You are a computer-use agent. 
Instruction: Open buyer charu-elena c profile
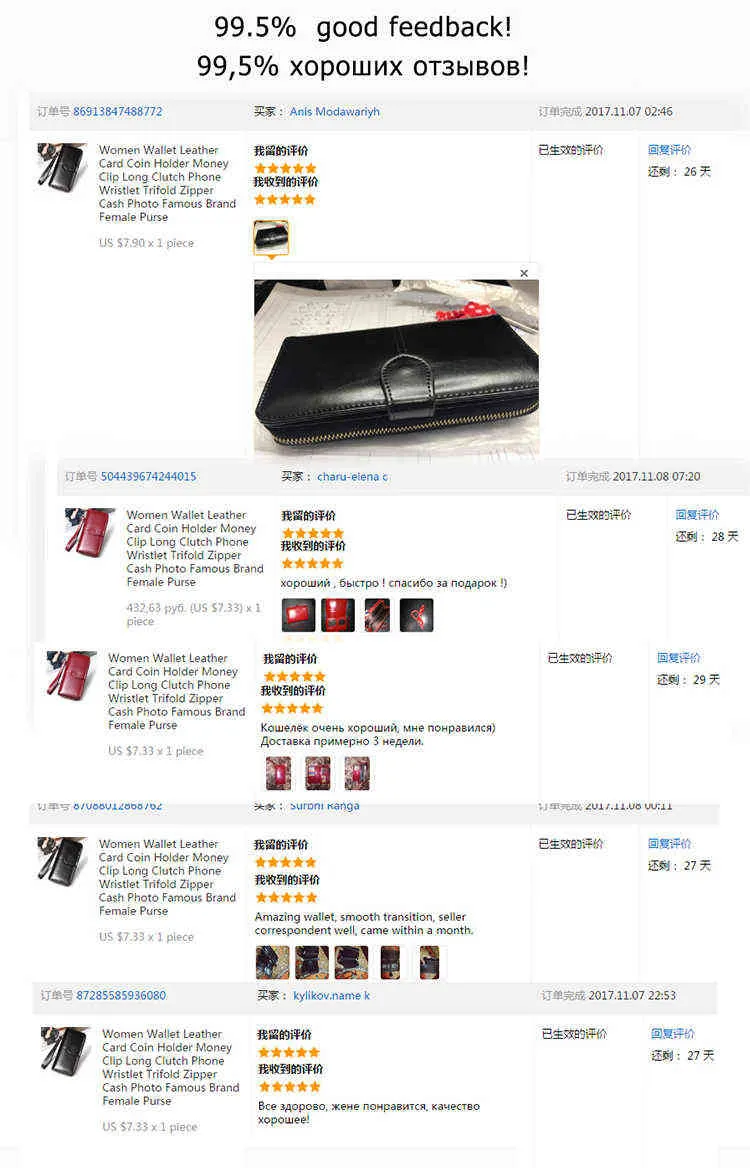352,477
